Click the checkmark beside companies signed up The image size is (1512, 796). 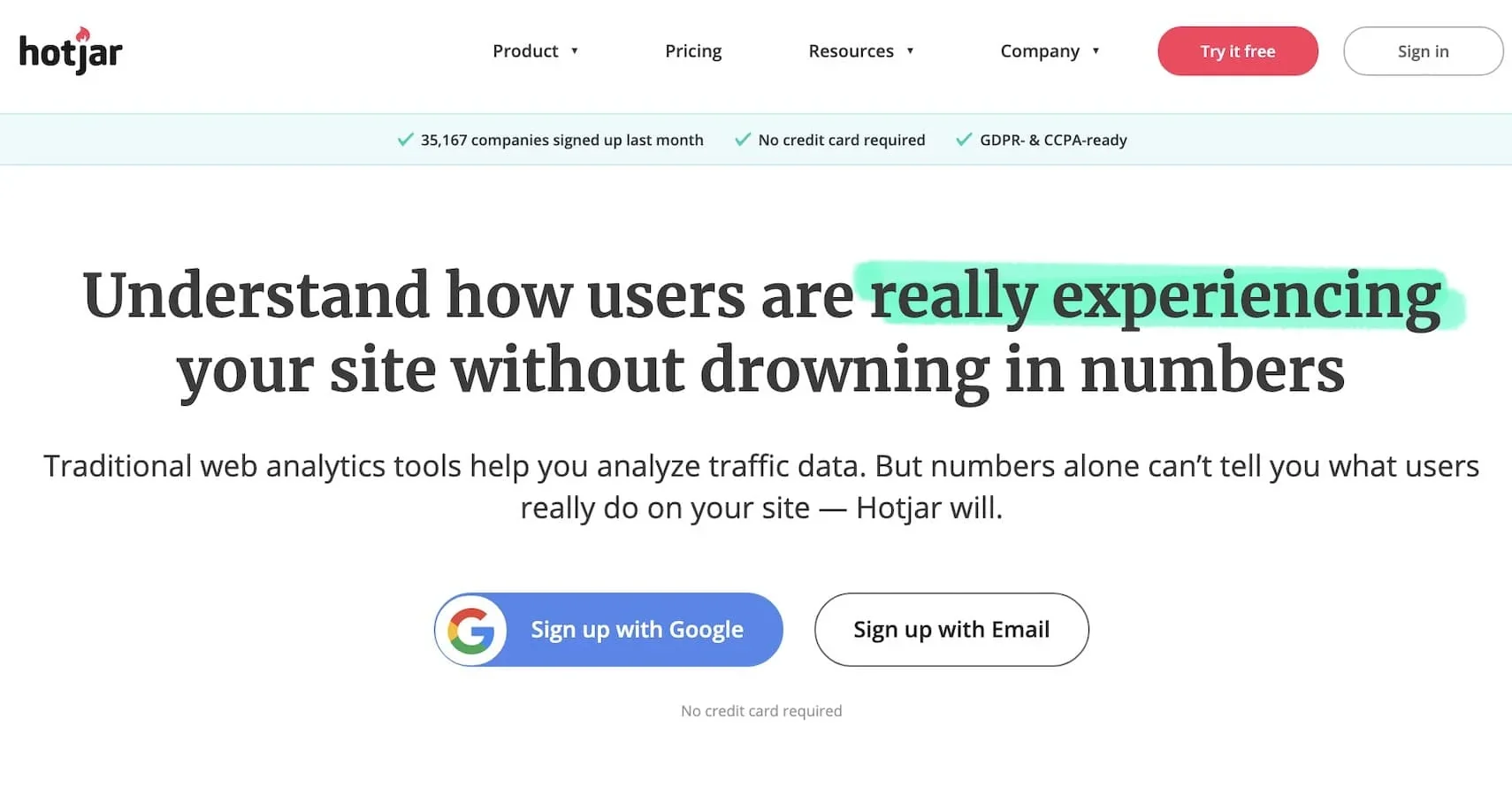point(406,140)
